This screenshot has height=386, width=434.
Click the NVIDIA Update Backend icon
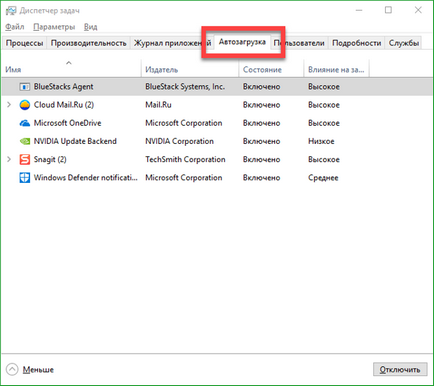point(25,141)
